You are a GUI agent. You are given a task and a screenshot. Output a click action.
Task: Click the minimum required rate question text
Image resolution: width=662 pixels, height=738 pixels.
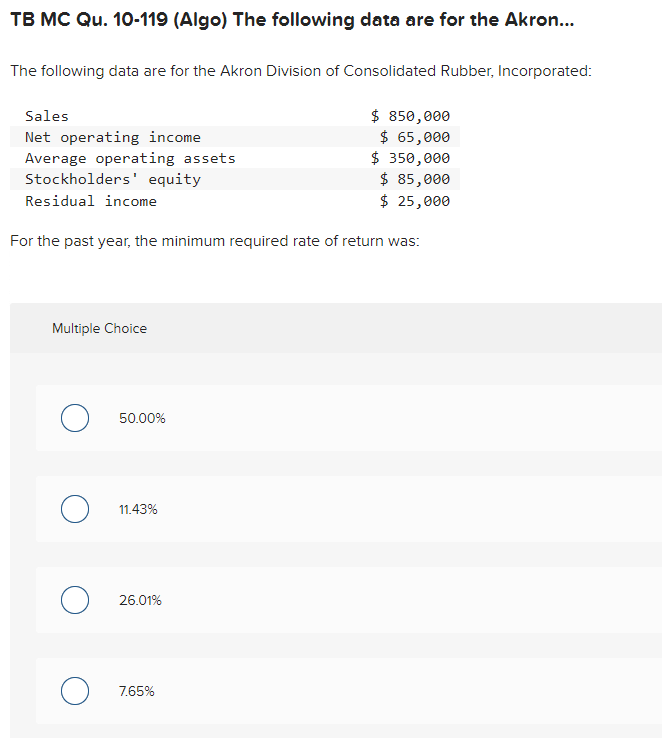(x=214, y=241)
